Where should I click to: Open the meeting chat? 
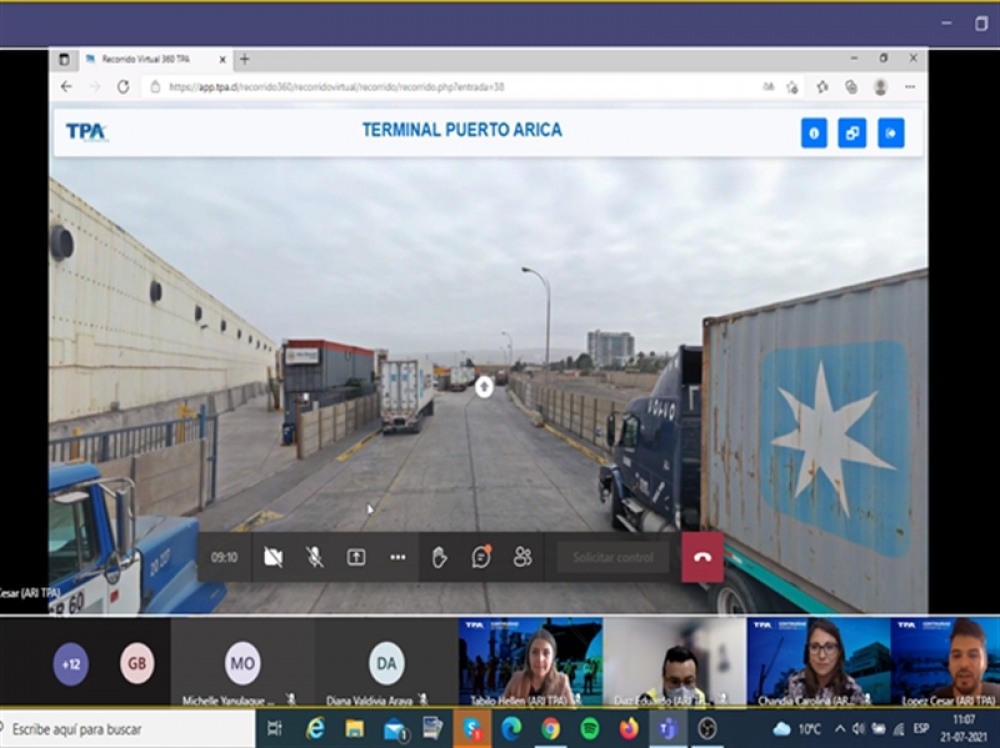[481, 557]
